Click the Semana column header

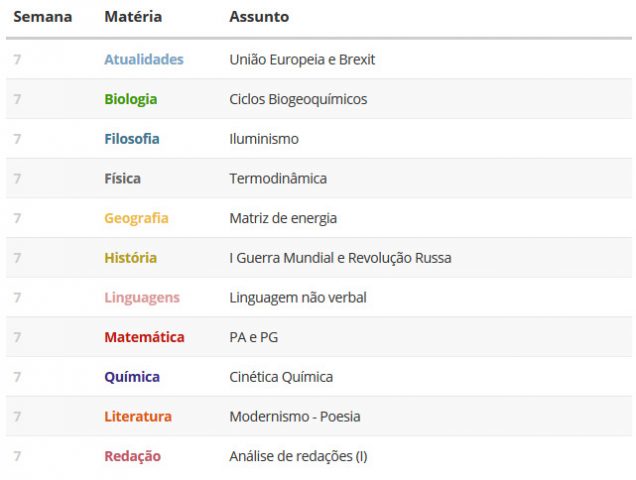pyautogui.click(x=43, y=17)
